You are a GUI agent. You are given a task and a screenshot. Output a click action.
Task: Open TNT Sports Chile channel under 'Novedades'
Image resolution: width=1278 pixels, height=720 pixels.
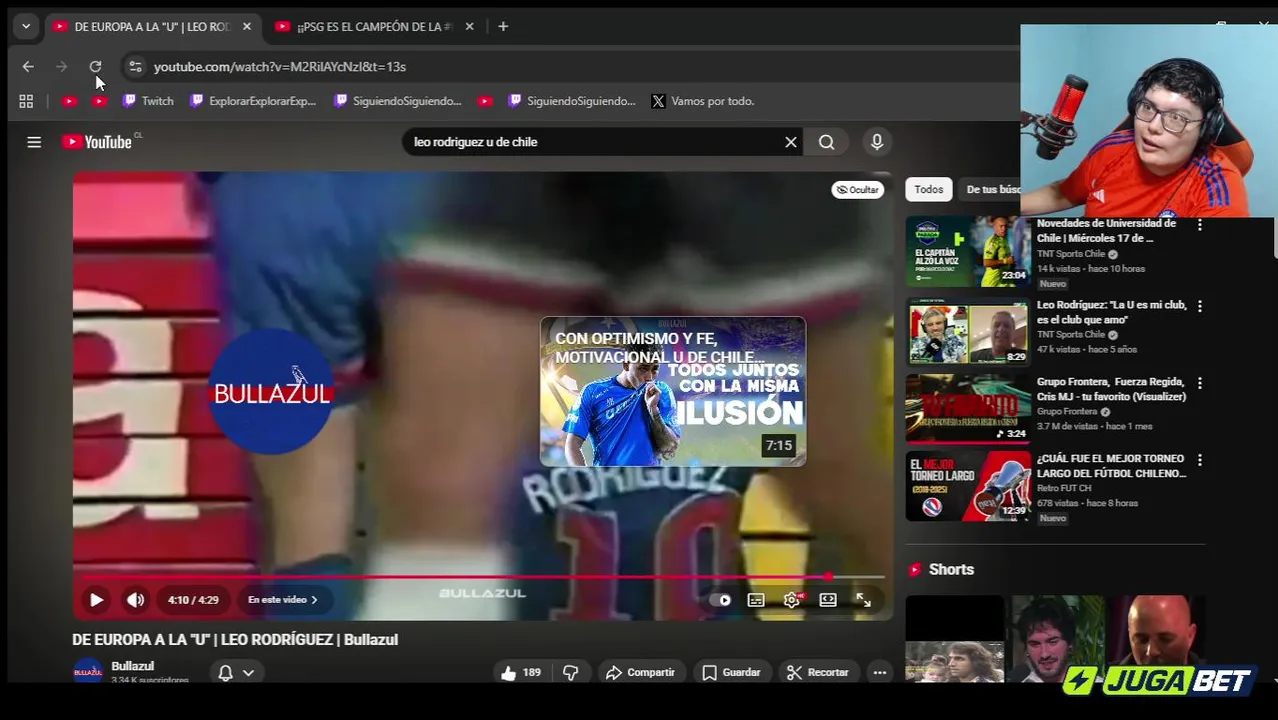[1071, 254]
